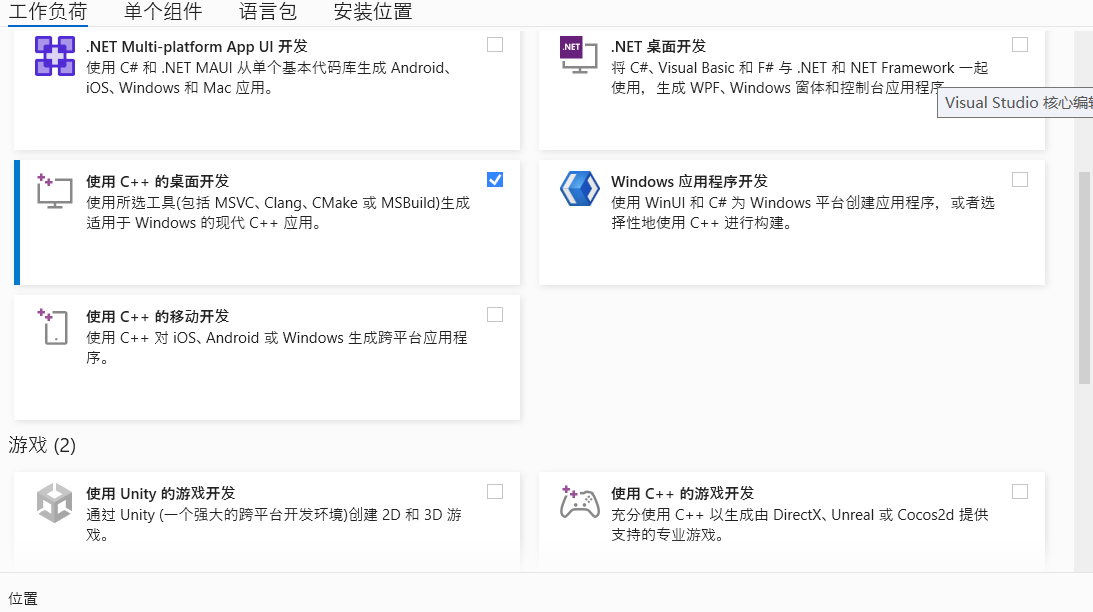Click the .NET MAUI workload icon
The width and height of the screenshot is (1093, 612).
click(55, 56)
